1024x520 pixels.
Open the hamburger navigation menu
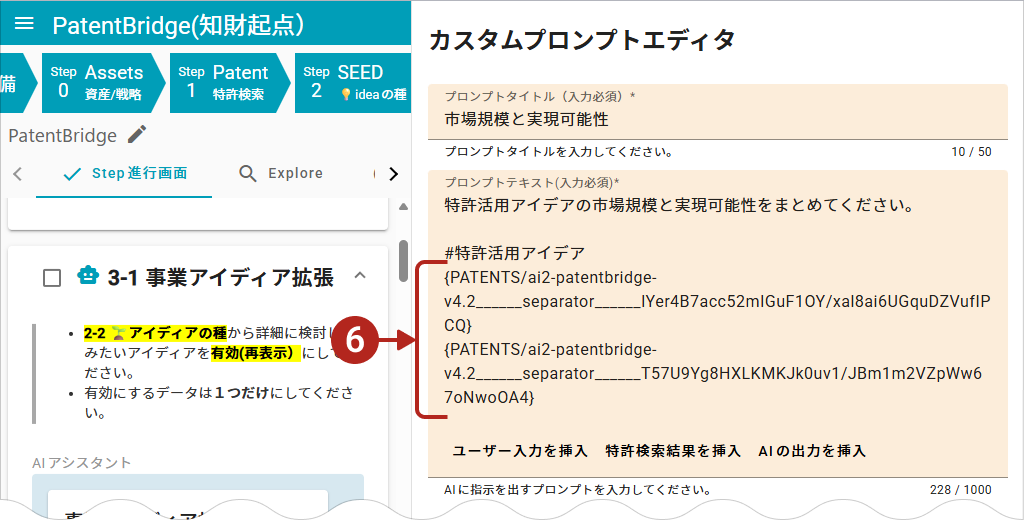click(x=25, y=24)
